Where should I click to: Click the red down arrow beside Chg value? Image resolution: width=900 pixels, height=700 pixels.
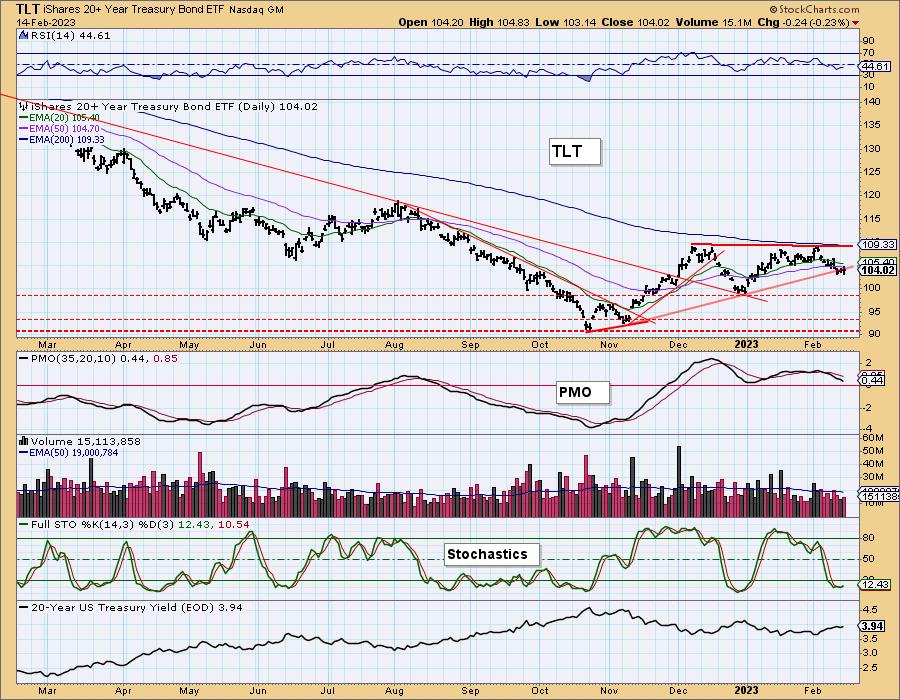click(x=856, y=23)
